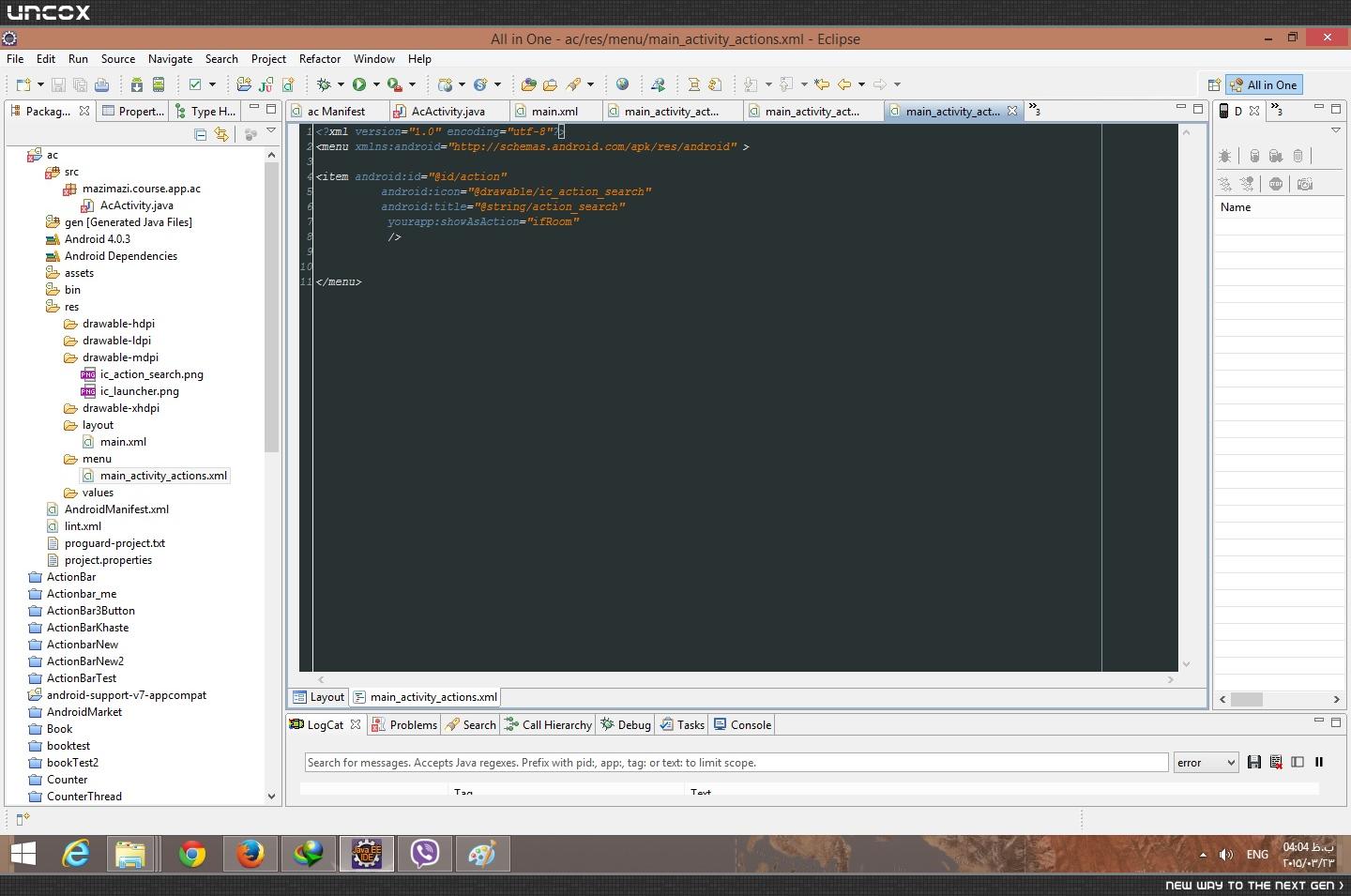Click the Windows Start button
The height and width of the screenshot is (896, 1351).
pos(23,854)
